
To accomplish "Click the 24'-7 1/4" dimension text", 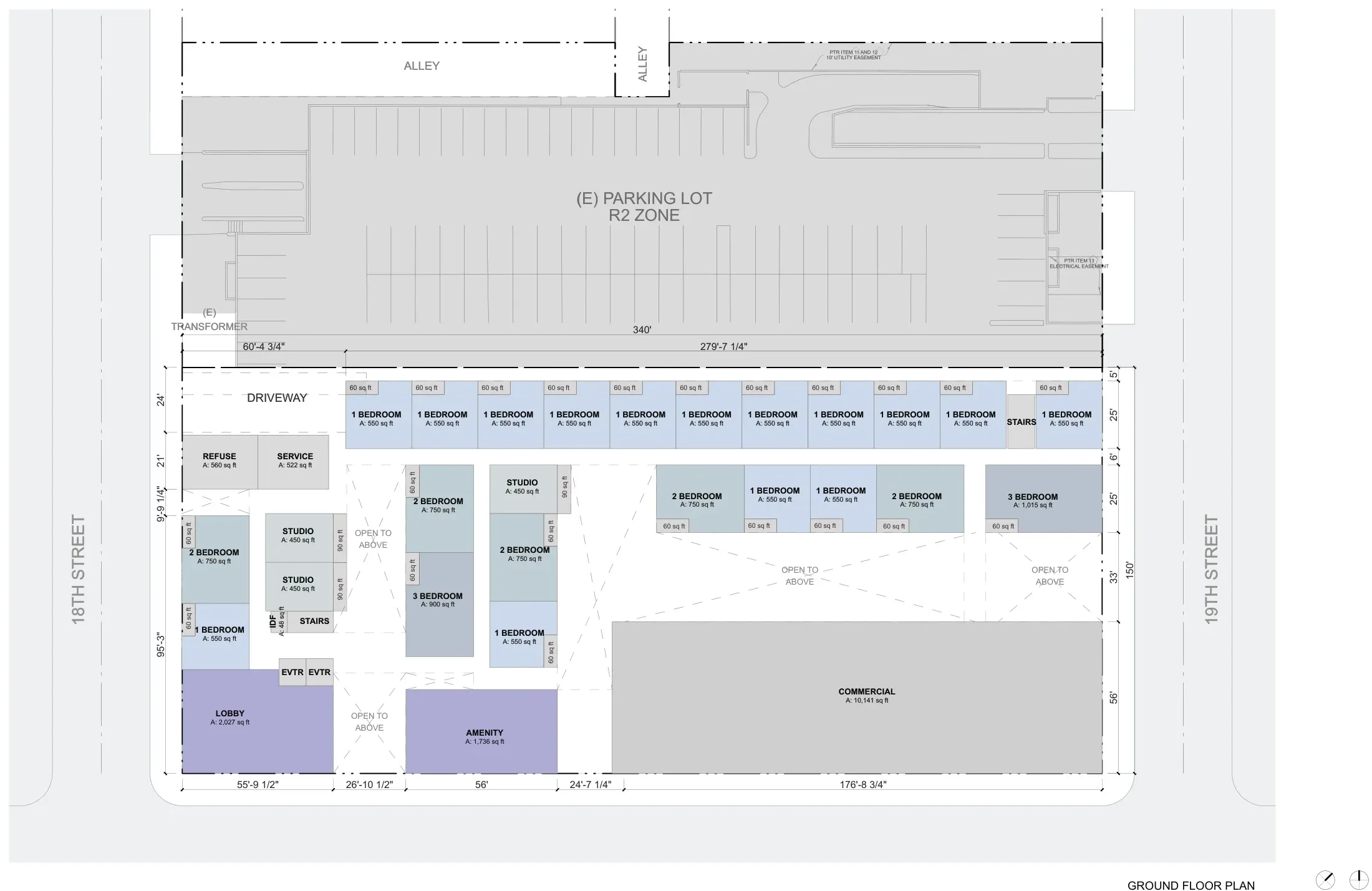I will (590, 784).
